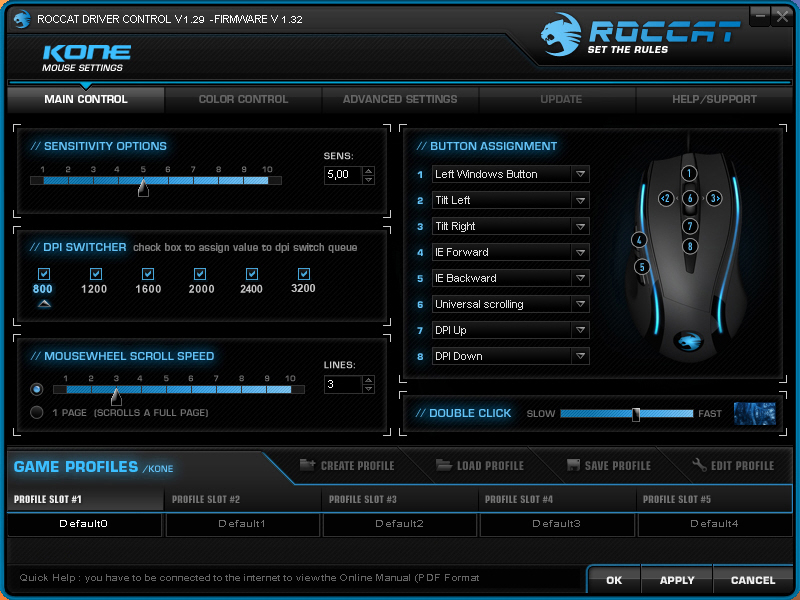
Task: Toggle the 1600 DPI checkbox
Action: [148, 274]
